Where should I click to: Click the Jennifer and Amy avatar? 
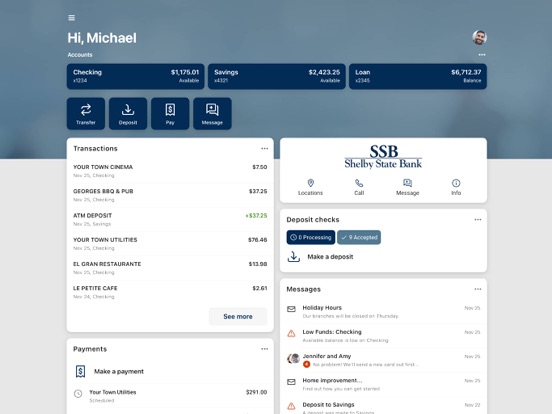(x=293, y=358)
